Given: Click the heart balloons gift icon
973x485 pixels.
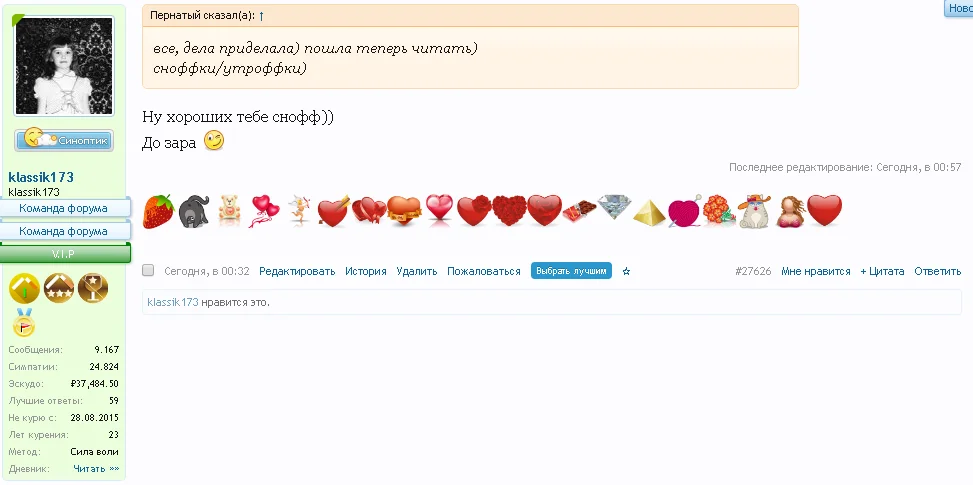Looking at the screenshot, I should point(264,211).
